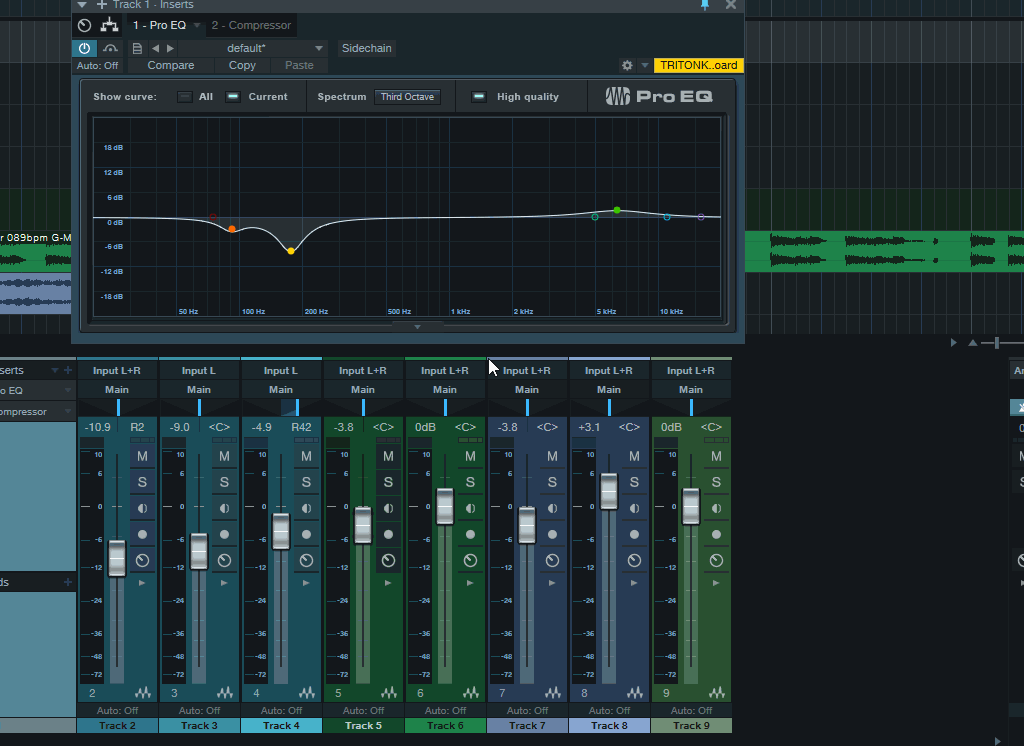
Task: Toggle monitor icon on Track 3 channel
Action: [x=224, y=508]
